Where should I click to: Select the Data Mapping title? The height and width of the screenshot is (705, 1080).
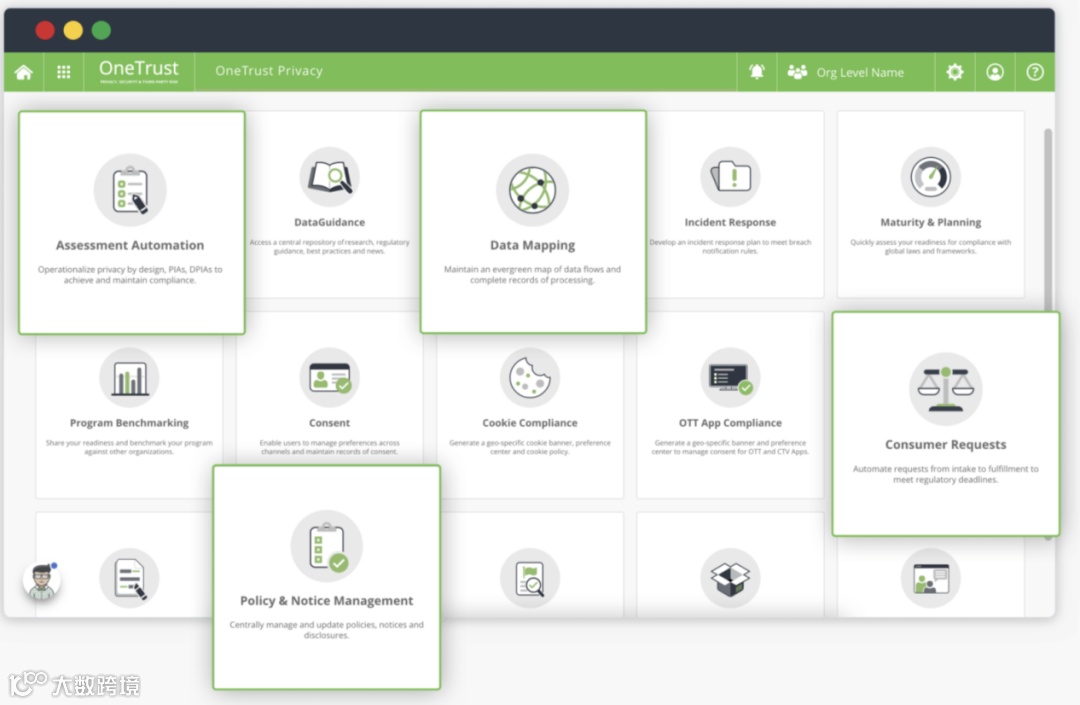click(532, 245)
